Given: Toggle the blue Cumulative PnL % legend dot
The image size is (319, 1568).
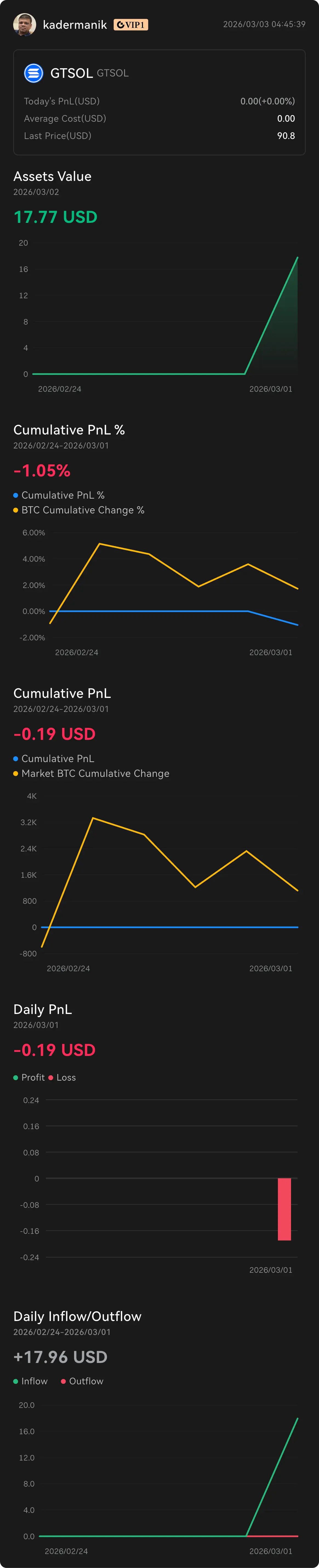Looking at the screenshot, I should click(x=16, y=495).
